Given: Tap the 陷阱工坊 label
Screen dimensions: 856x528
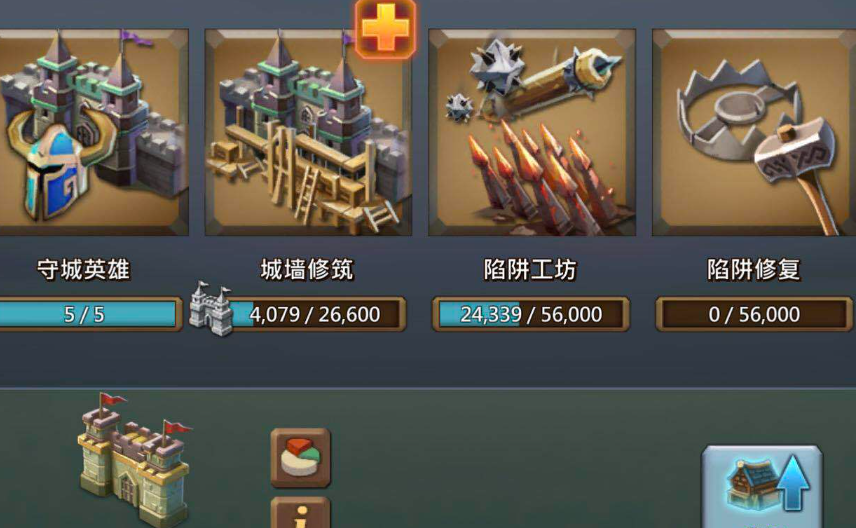Looking at the screenshot, I should point(530,270).
